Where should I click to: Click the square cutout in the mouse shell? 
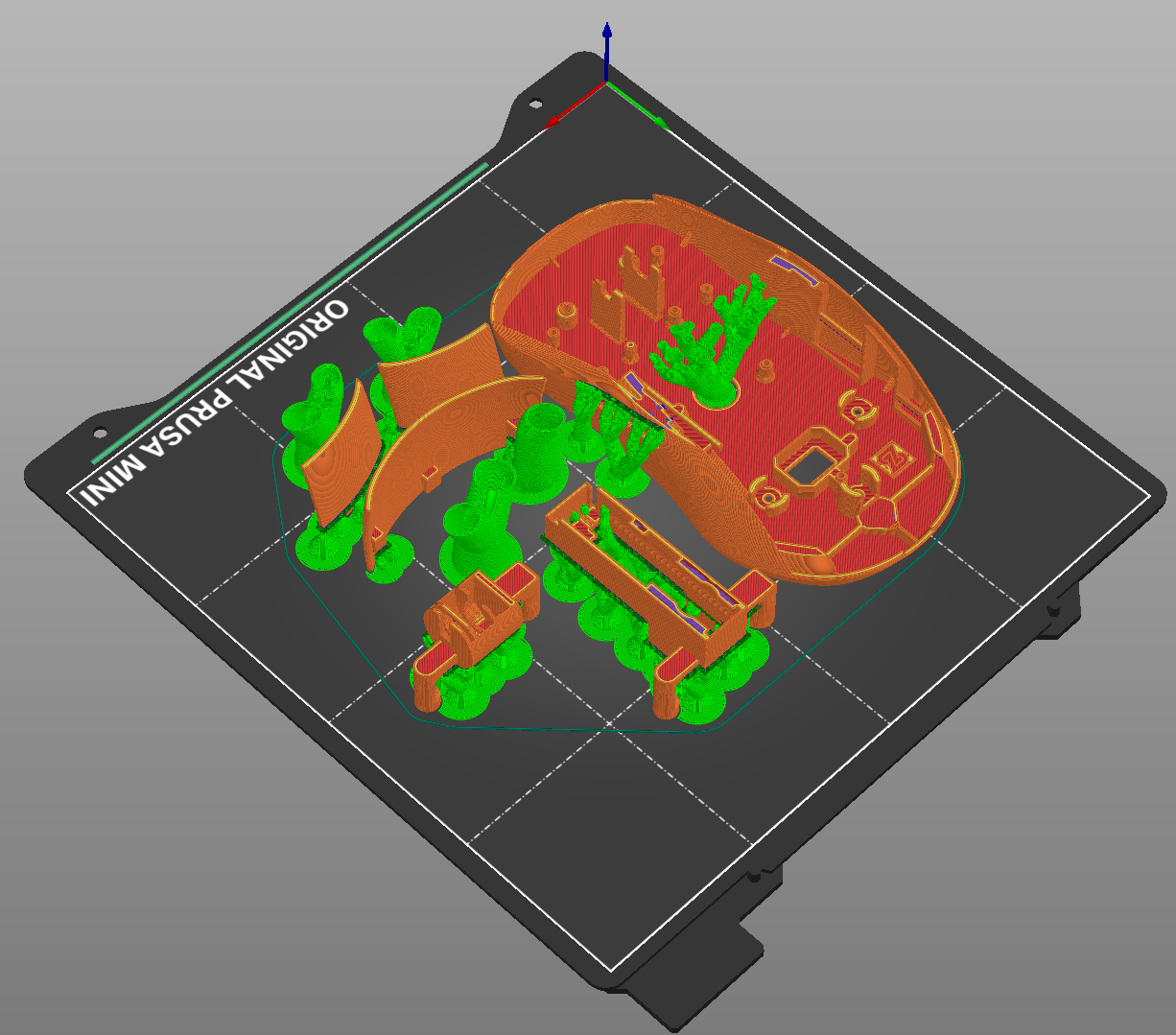click(x=813, y=467)
